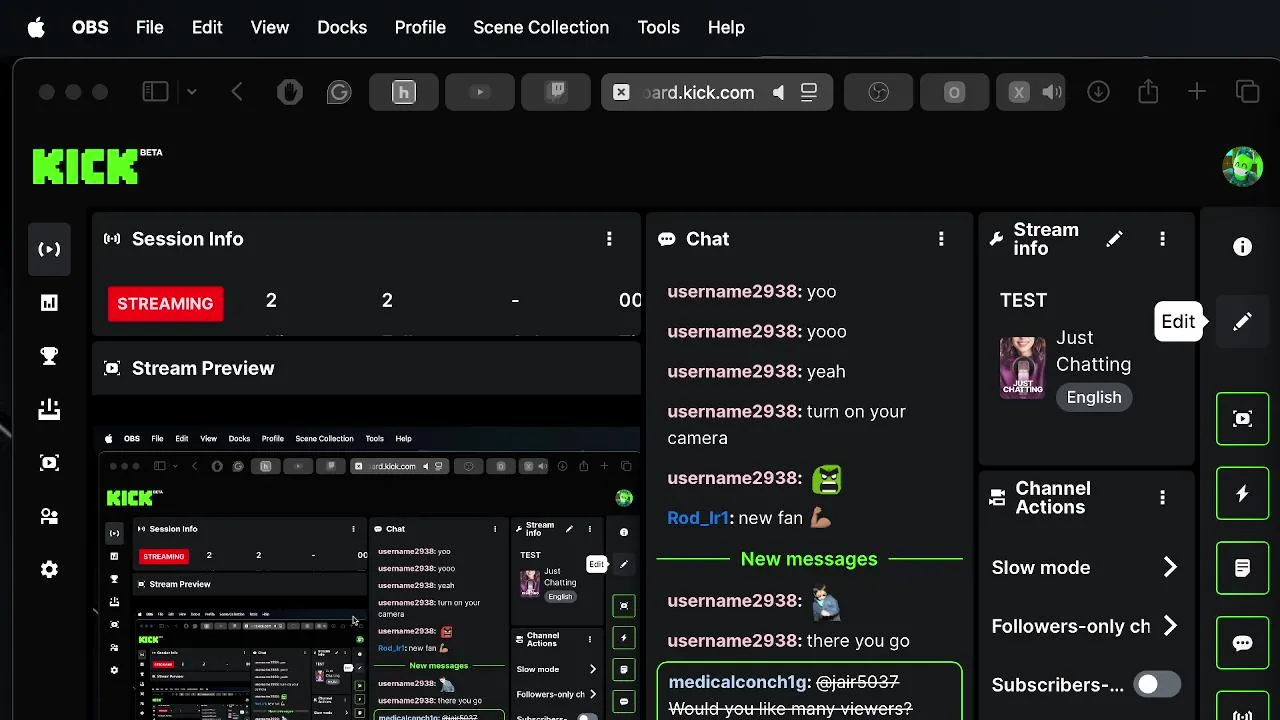Screen dimensions: 1280x720
Task: Click the lightning bolt icon in right rail
Action: point(1242,494)
